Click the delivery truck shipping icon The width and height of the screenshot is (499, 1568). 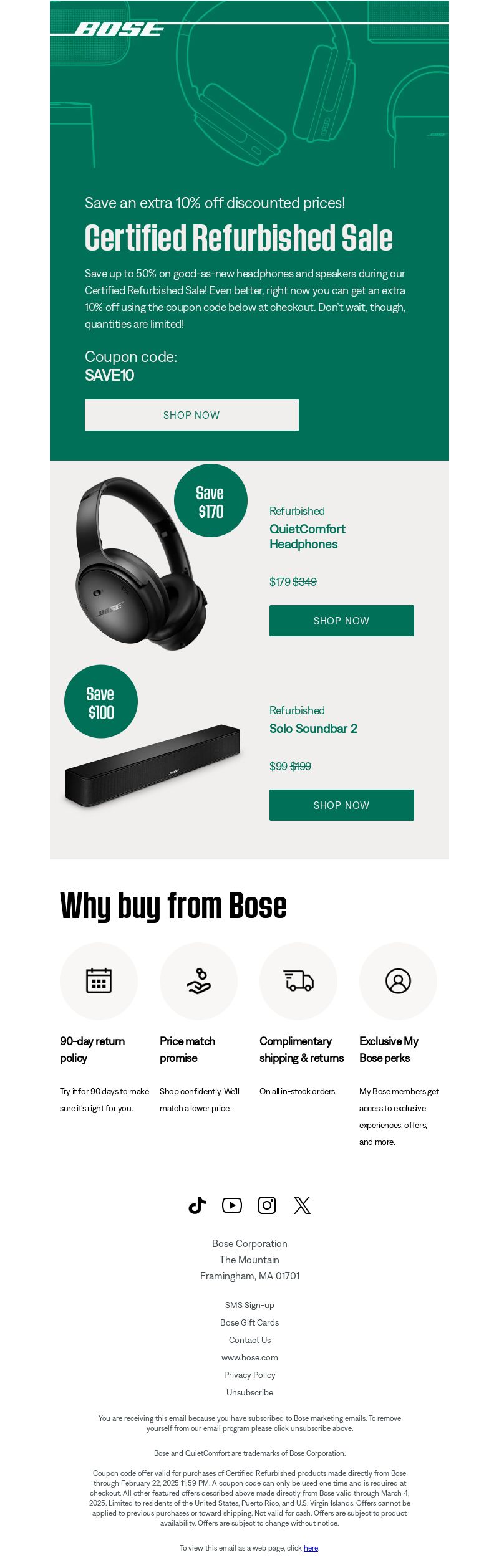click(299, 981)
